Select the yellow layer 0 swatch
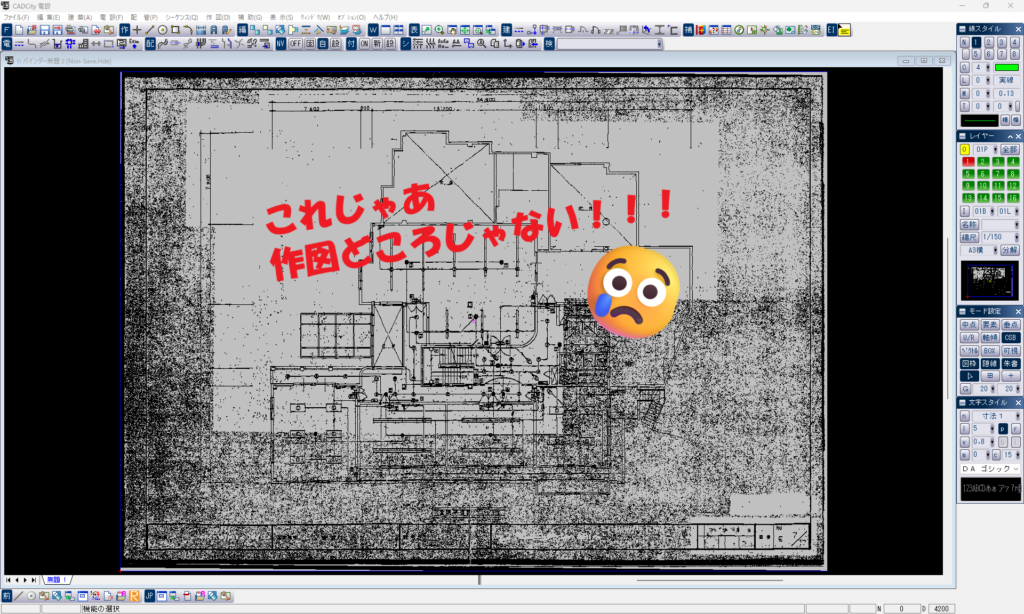The image size is (1024, 614). coord(965,150)
